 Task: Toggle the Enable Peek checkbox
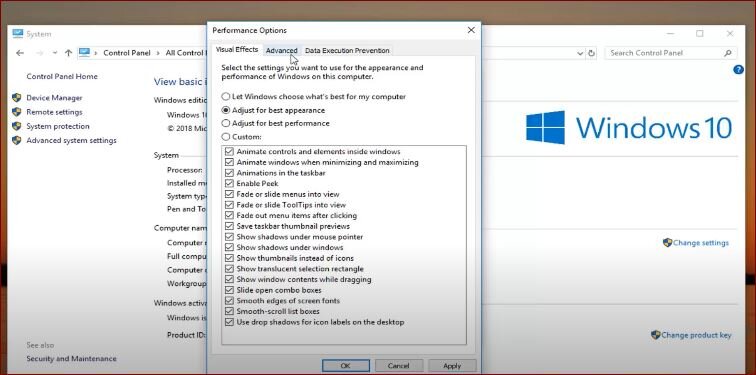tap(229, 184)
